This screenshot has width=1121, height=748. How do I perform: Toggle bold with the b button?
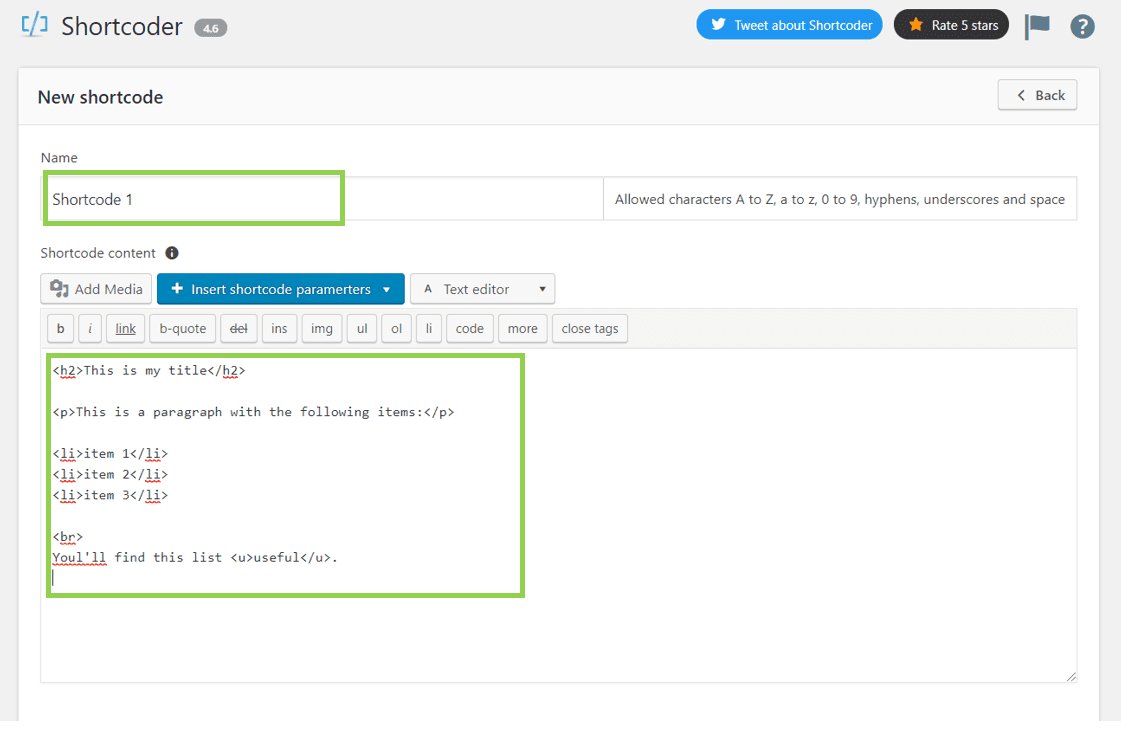click(60, 328)
